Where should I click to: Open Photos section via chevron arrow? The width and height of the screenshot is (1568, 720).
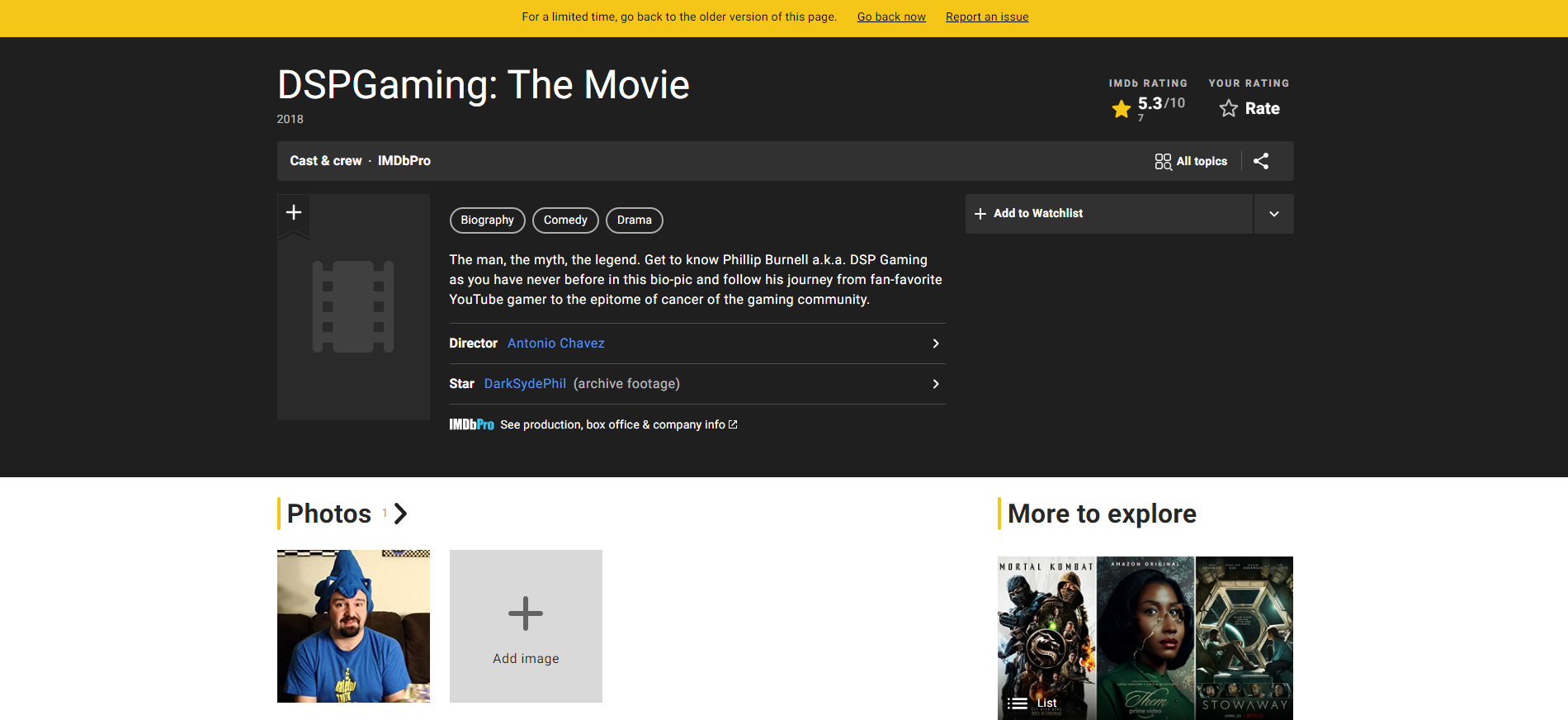401,514
